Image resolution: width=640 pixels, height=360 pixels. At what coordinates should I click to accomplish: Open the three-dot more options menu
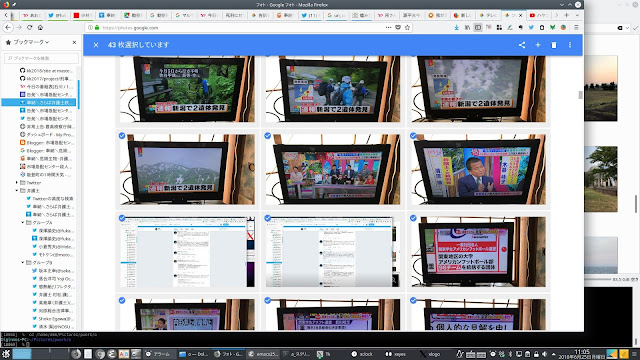coord(570,45)
